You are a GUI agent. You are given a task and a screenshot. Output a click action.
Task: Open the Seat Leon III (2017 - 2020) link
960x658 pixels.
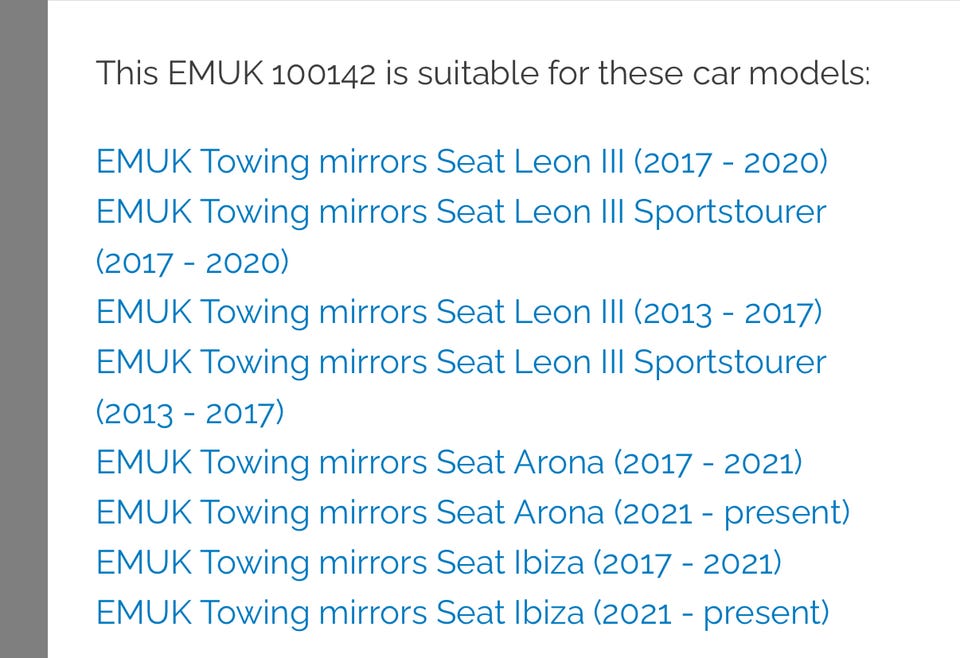[x=461, y=162]
